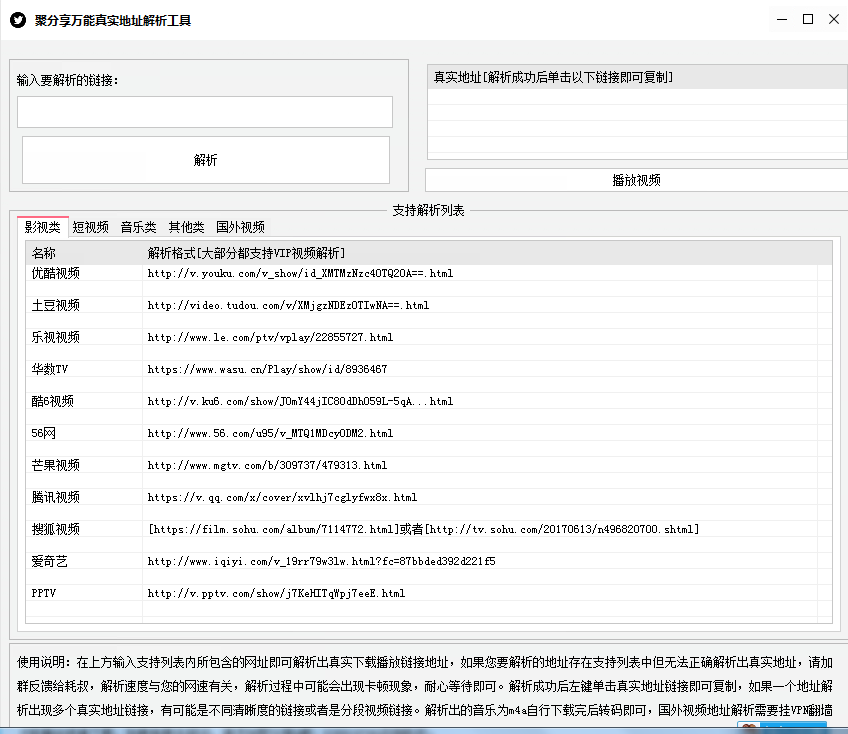Click the 解析 button
Image resolution: width=848 pixels, height=734 pixels.
click(x=206, y=160)
